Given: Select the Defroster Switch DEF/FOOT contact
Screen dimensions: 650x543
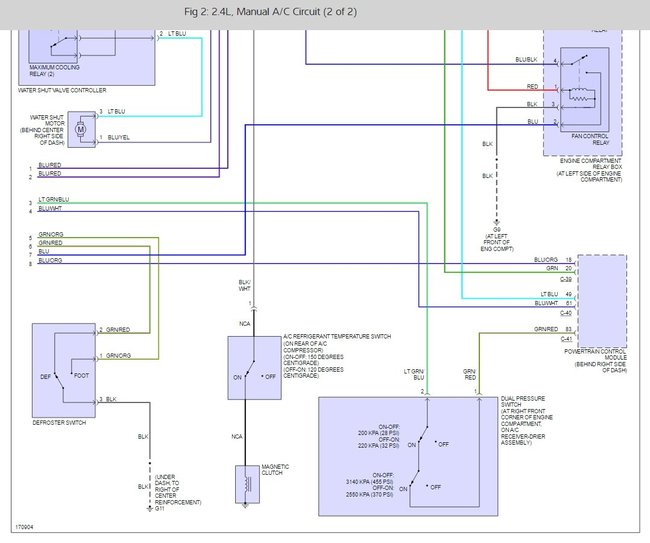Looking at the screenshot, I should point(58,380).
